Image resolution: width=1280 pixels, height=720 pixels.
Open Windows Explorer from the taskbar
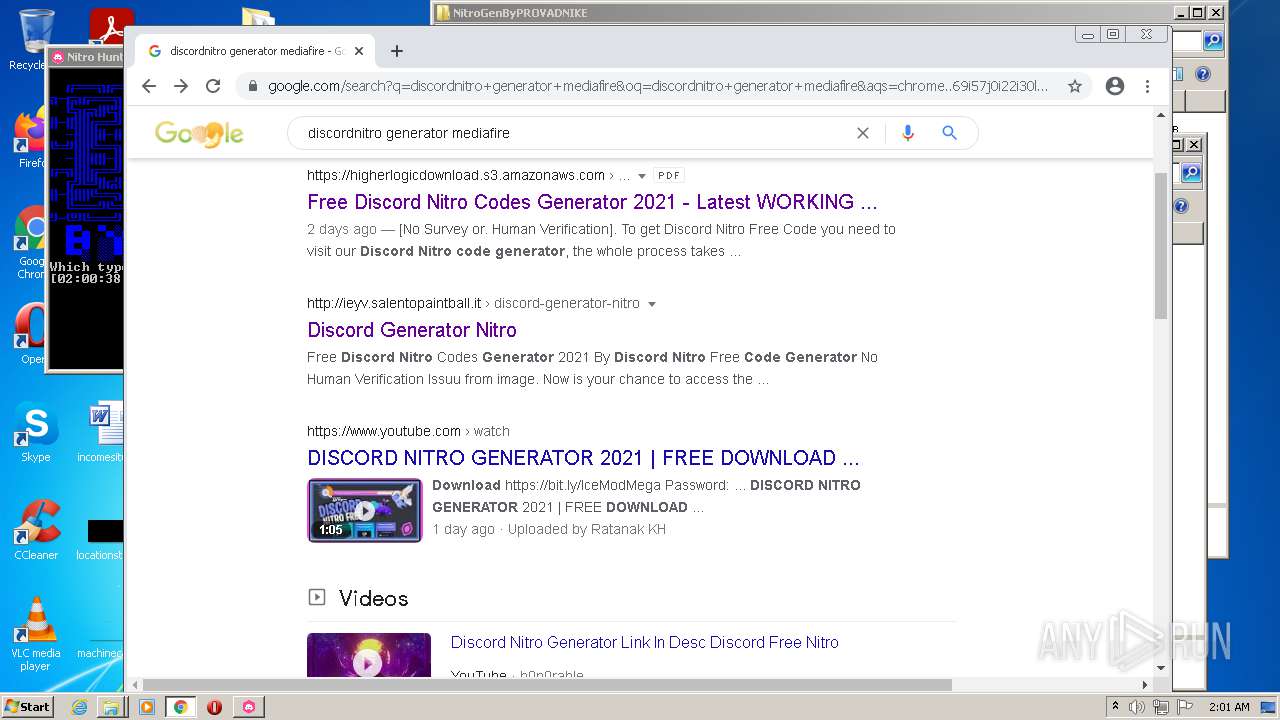pos(111,707)
